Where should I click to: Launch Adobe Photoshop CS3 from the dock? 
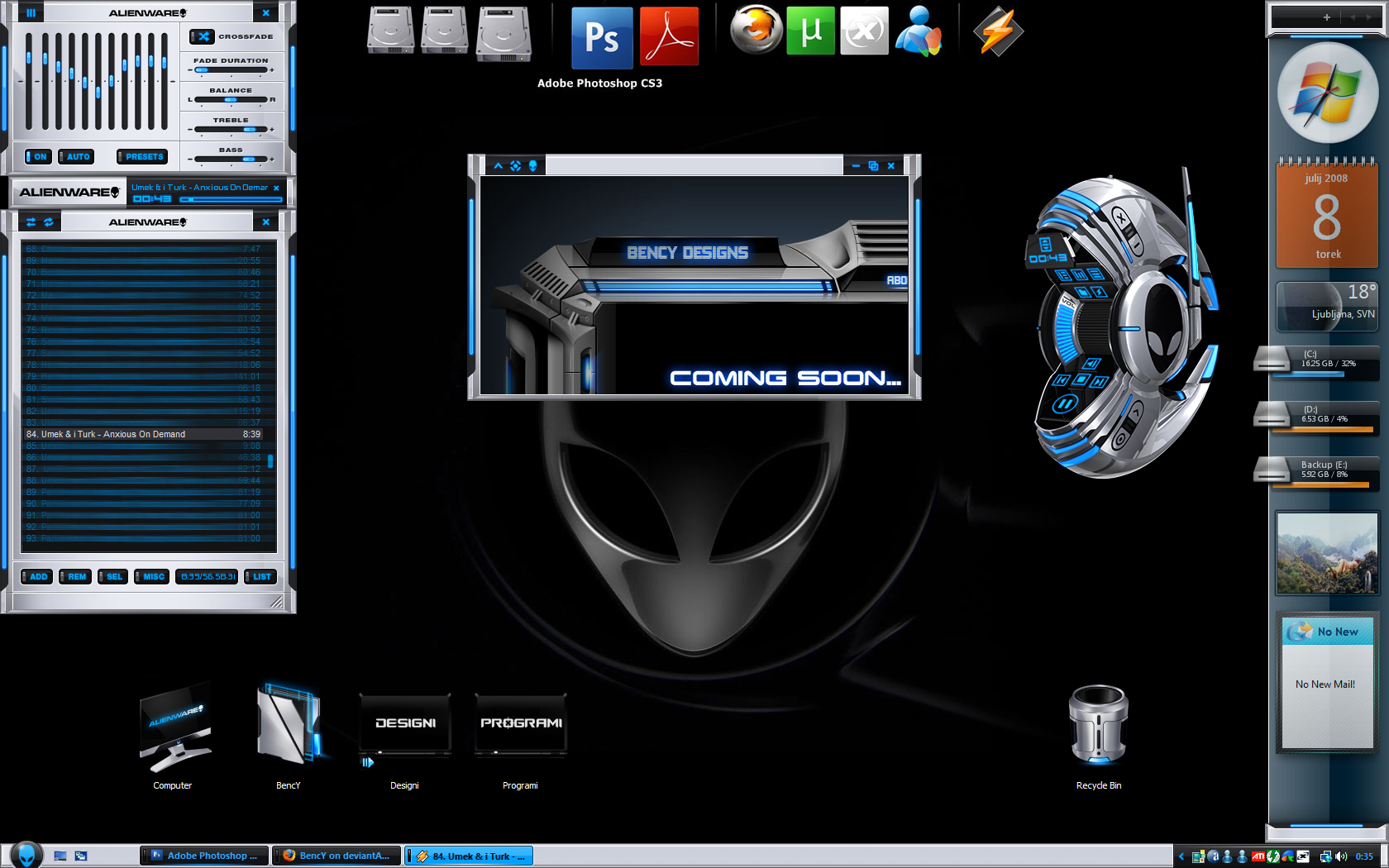point(602,37)
